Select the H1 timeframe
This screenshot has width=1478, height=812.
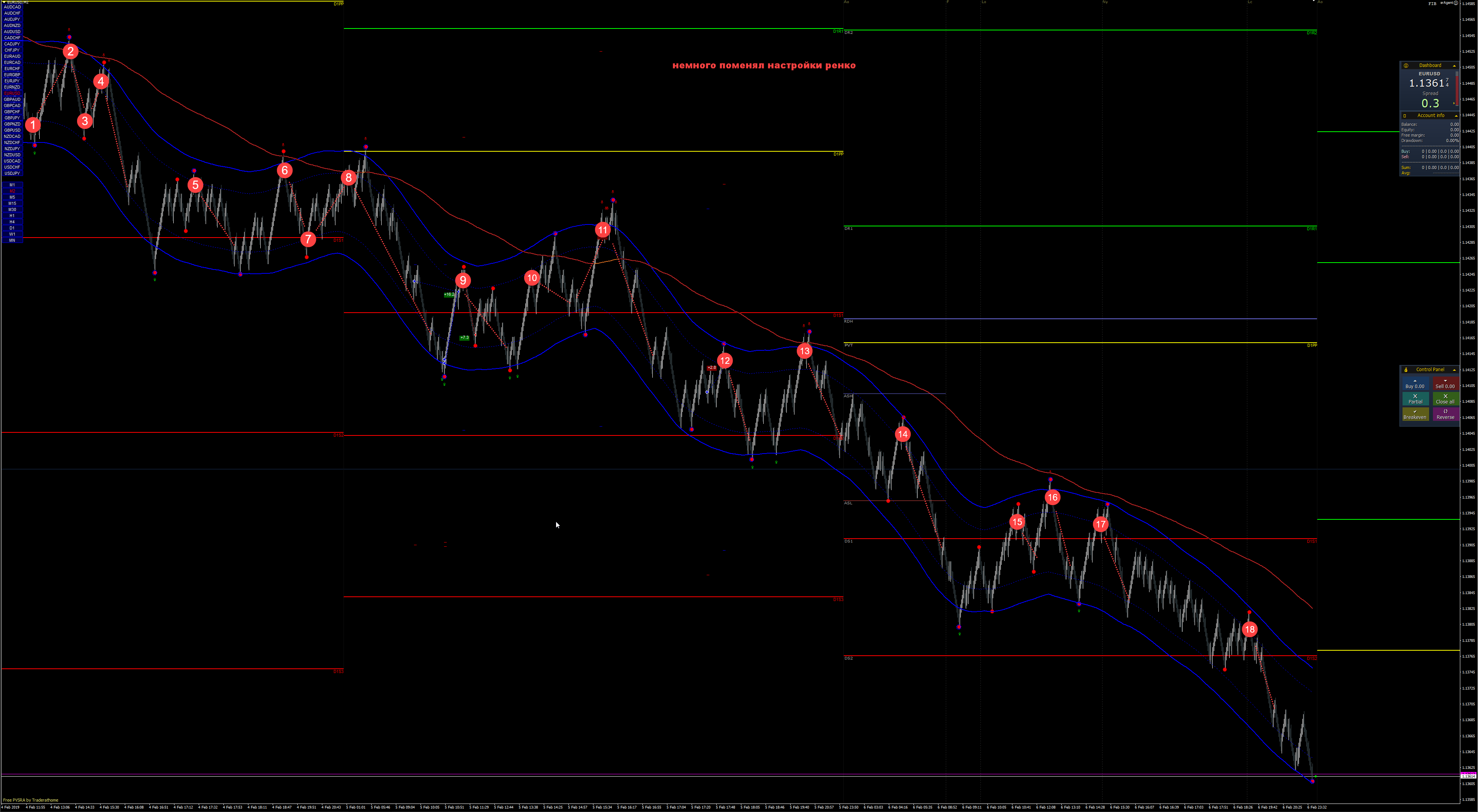coord(12,216)
